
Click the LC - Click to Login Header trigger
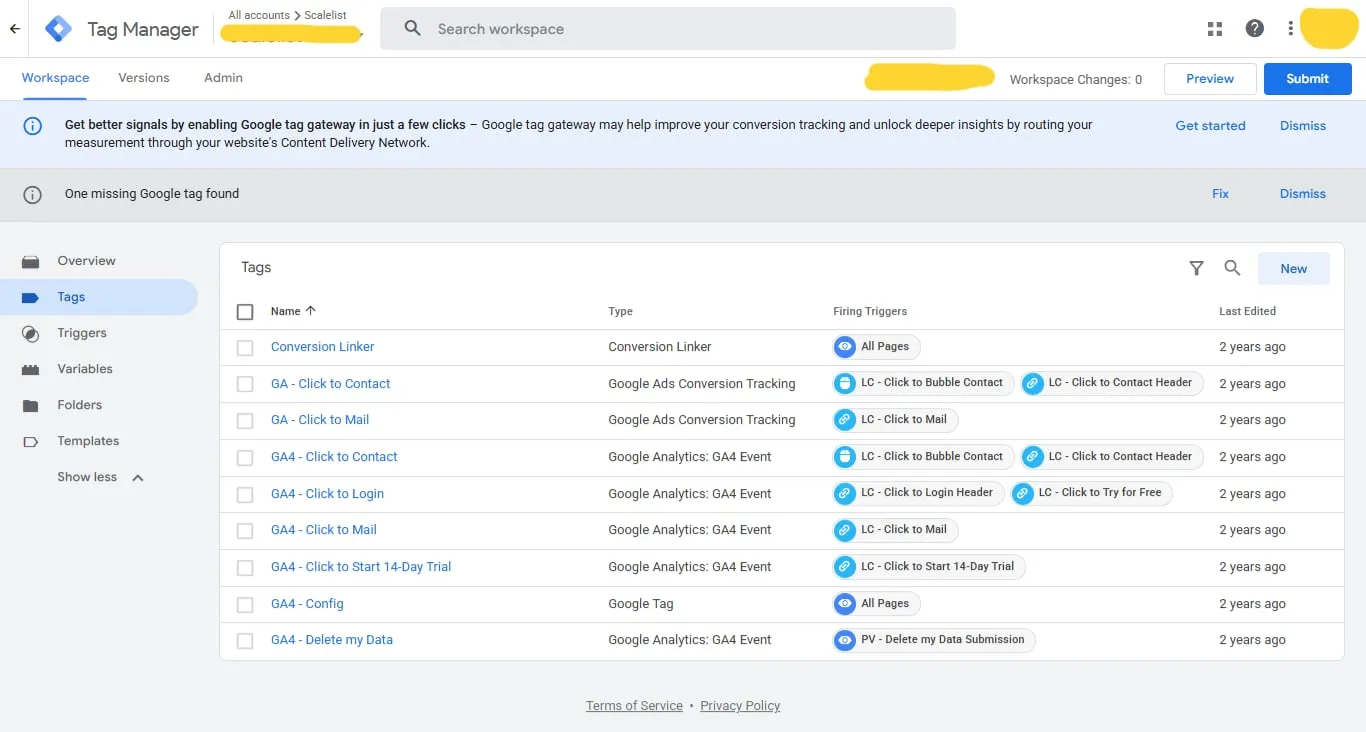[917, 493]
